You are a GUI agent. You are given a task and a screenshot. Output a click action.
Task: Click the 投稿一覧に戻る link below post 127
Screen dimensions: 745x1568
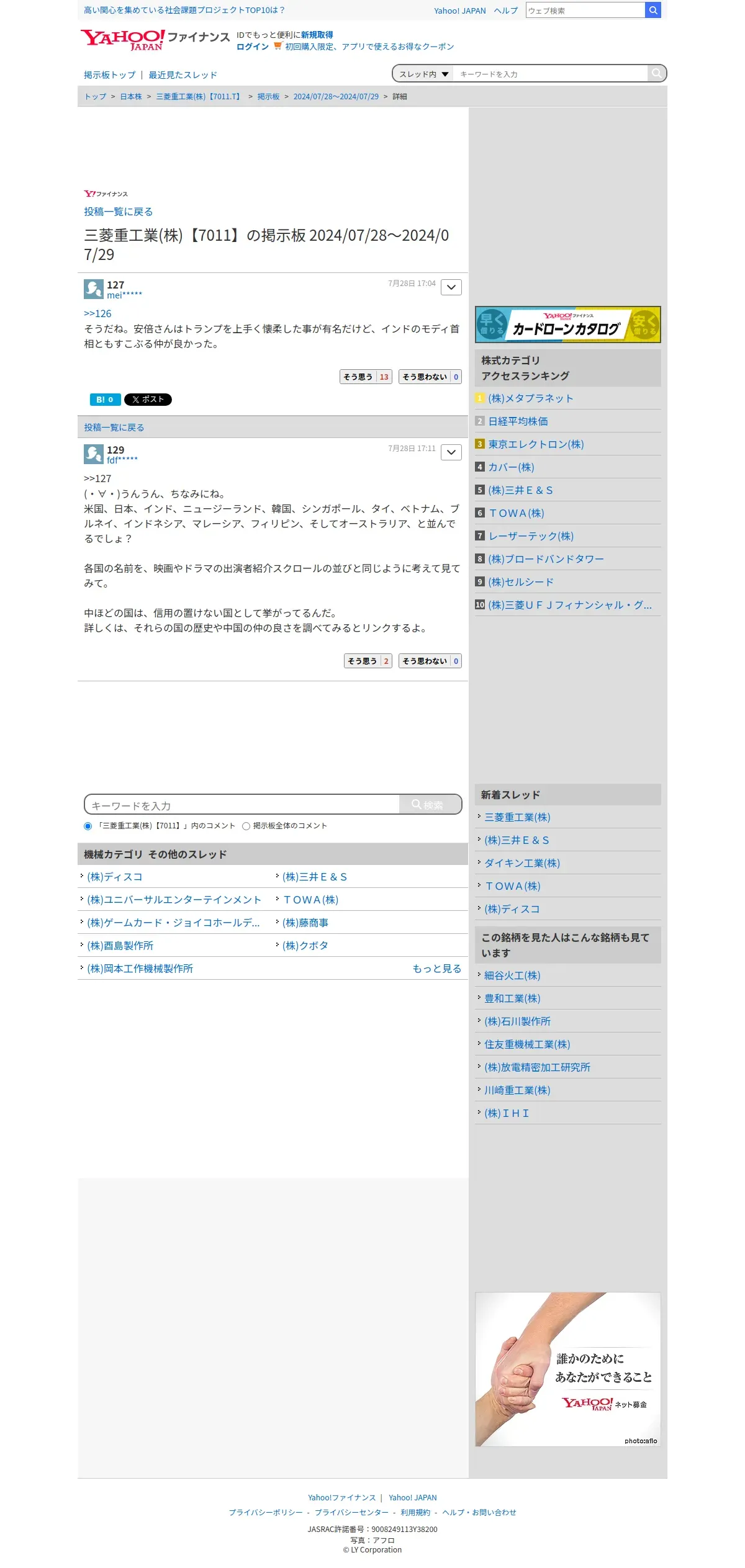pos(114,428)
